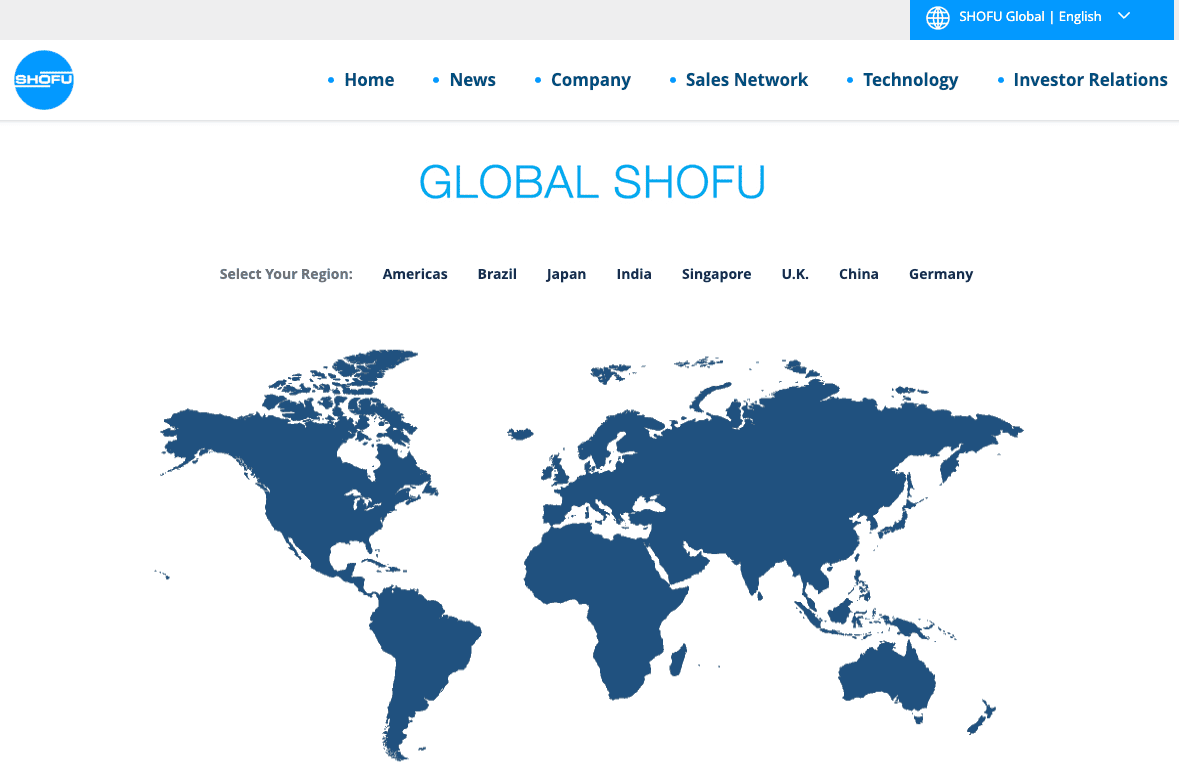Click the globe icon in language bar
1179x779 pixels.
[x=937, y=17]
